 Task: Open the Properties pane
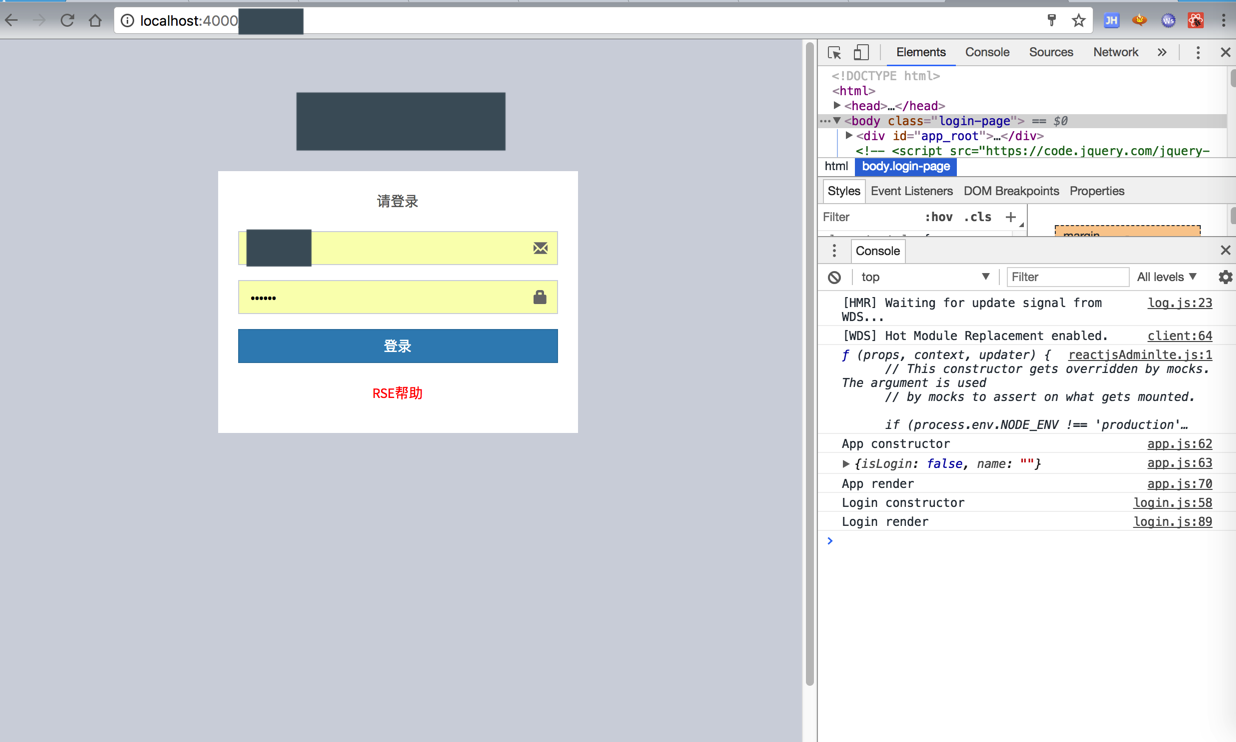click(x=1097, y=191)
